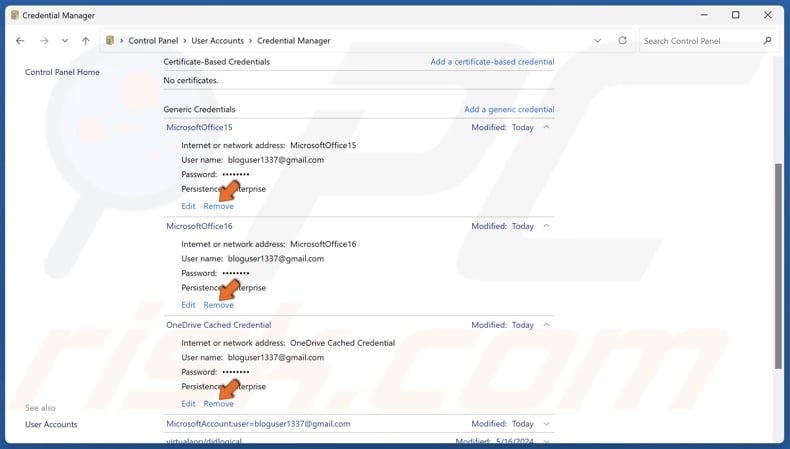Click the vertical scrollbar thumb
Image resolution: width=790 pixels, height=449 pixels.
pos(778,266)
